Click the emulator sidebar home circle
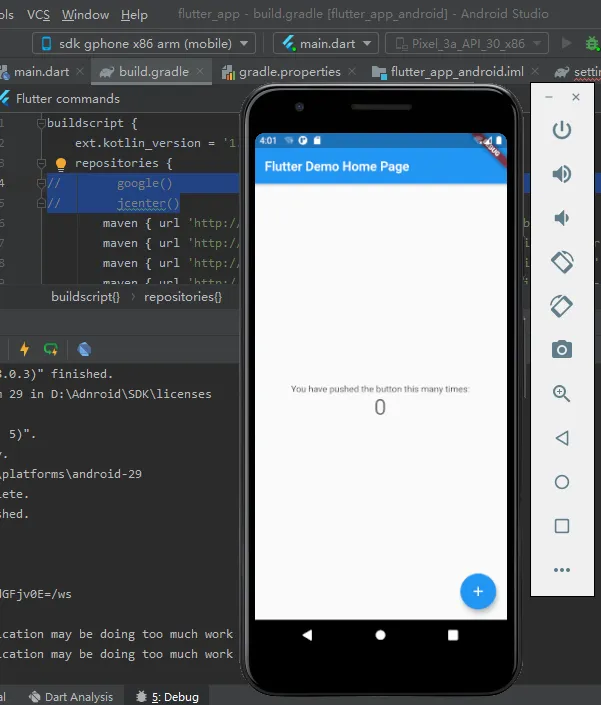 pyautogui.click(x=562, y=482)
